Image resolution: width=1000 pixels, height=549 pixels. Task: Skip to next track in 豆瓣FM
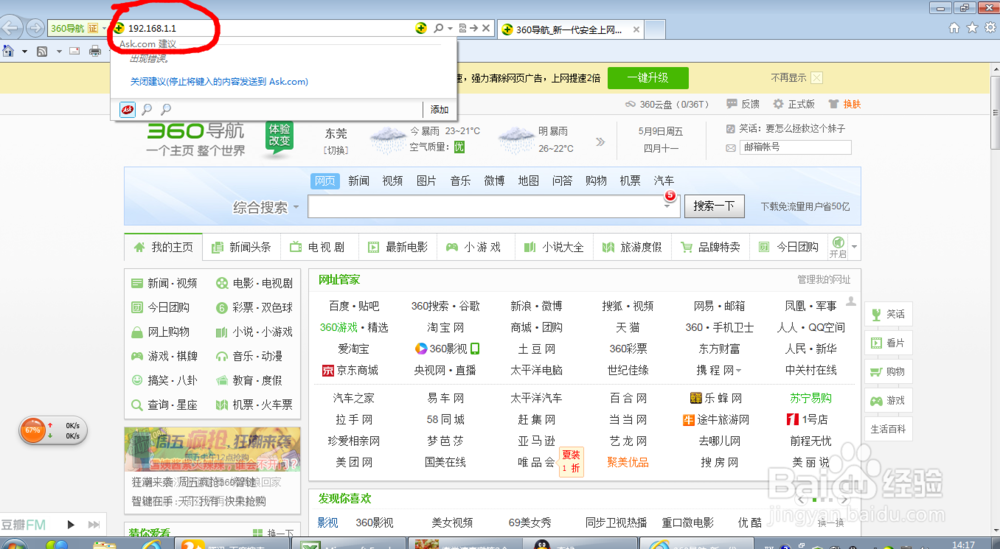pyautogui.click(x=94, y=525)
